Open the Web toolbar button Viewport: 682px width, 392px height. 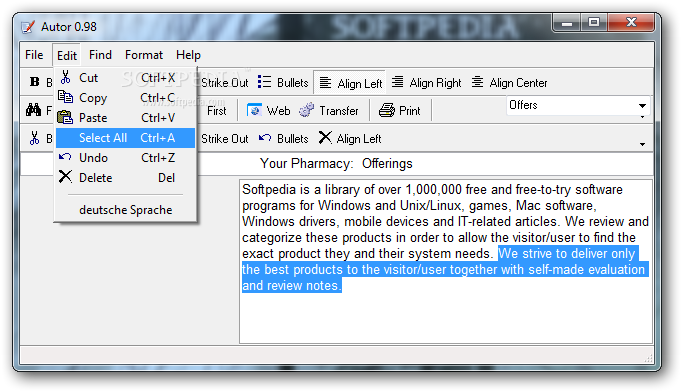tap(268, 111)
